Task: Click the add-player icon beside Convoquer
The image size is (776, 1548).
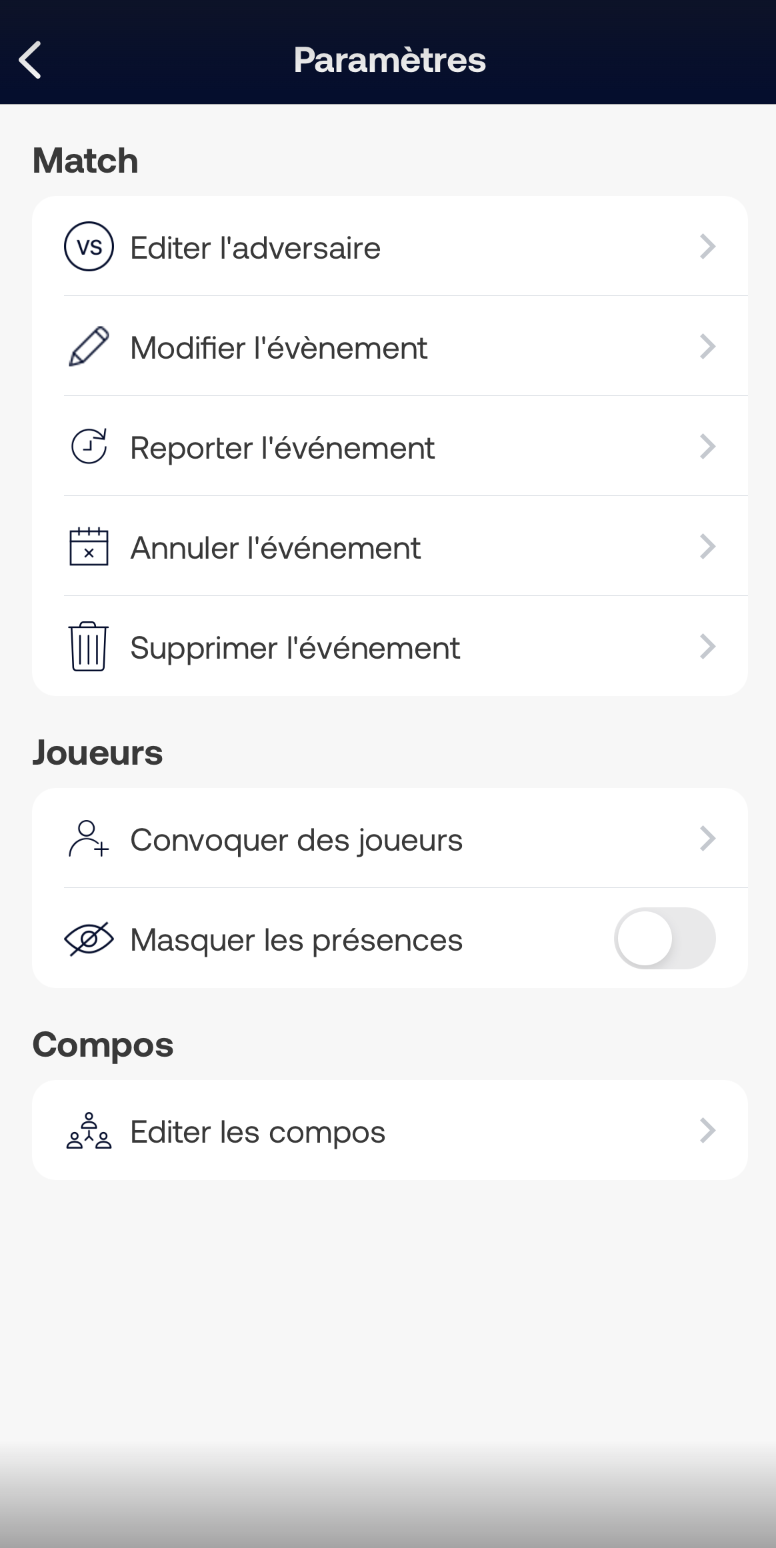Action: (x=89, y=839)
